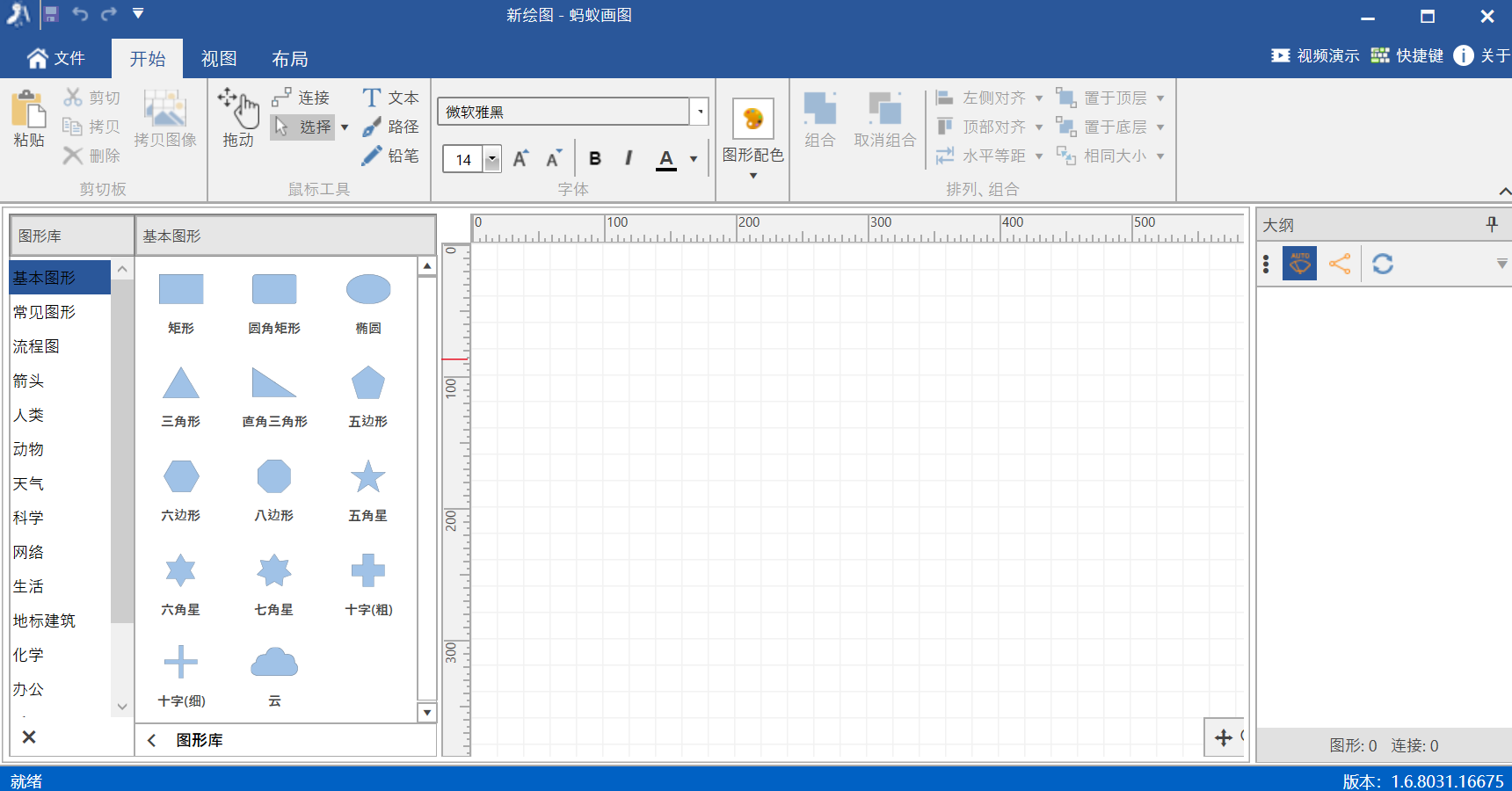1512x791 pixels.
Task: Toggle bold formatting
Action: [595, 159]
